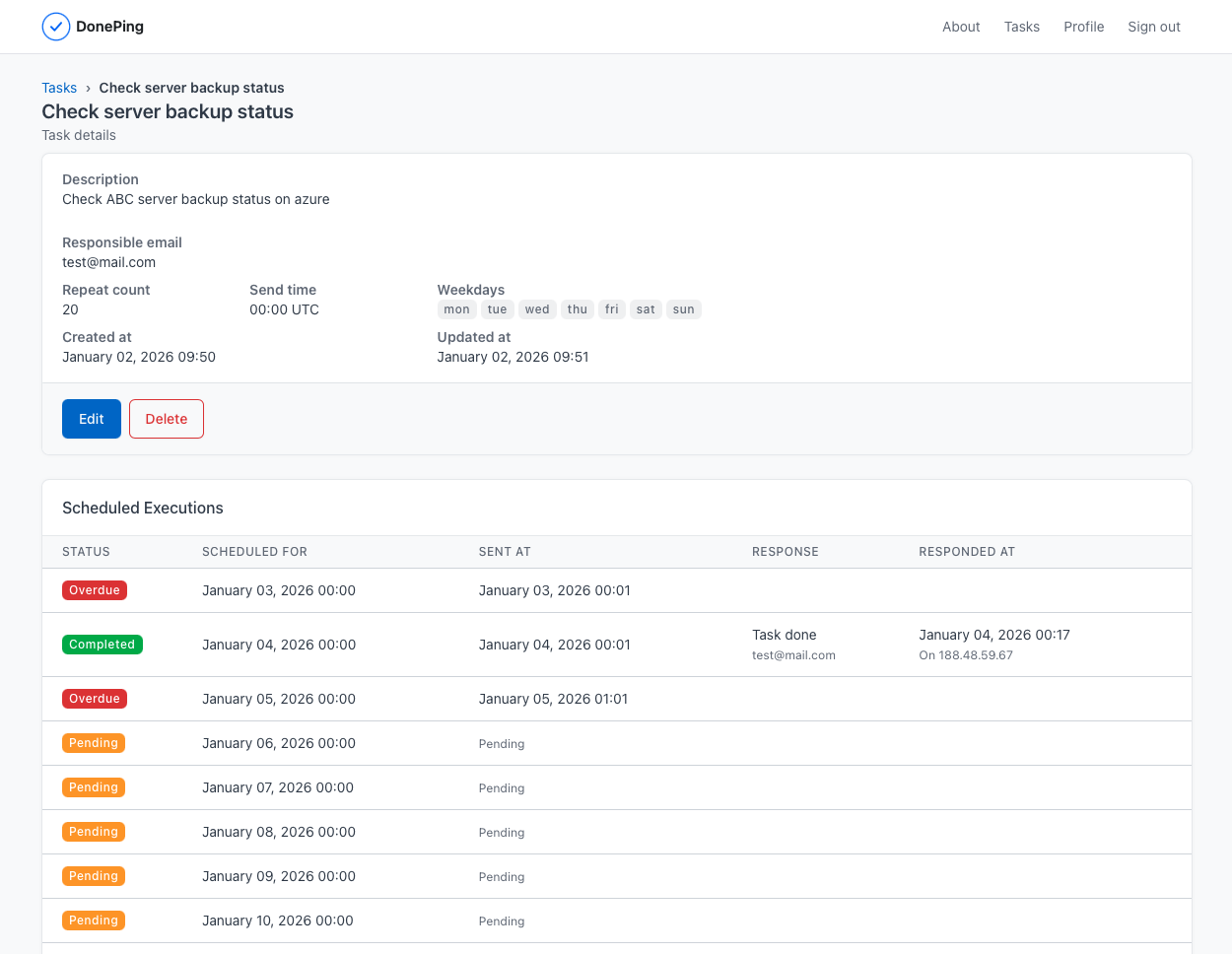Toggle the sat weekday chip

click(x=646, y=308)
